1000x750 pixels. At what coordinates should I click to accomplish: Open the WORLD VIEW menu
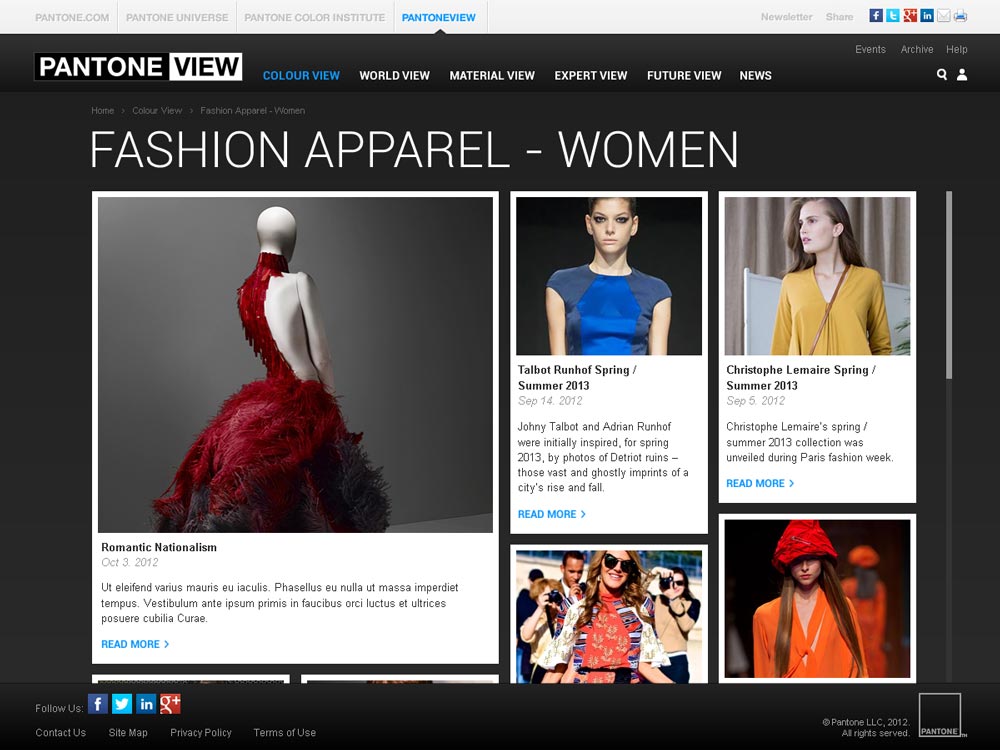(x=395, y=75)
